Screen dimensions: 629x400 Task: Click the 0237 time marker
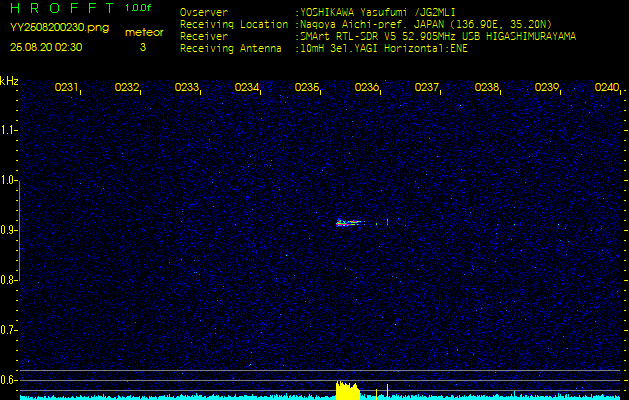427,87
